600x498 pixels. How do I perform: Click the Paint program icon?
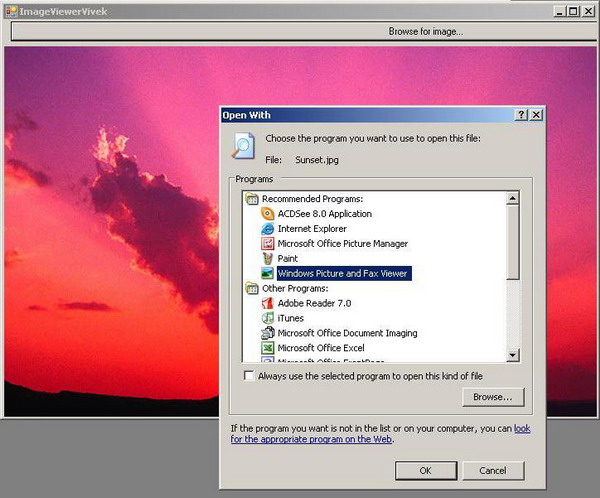[x=267, y=258]
